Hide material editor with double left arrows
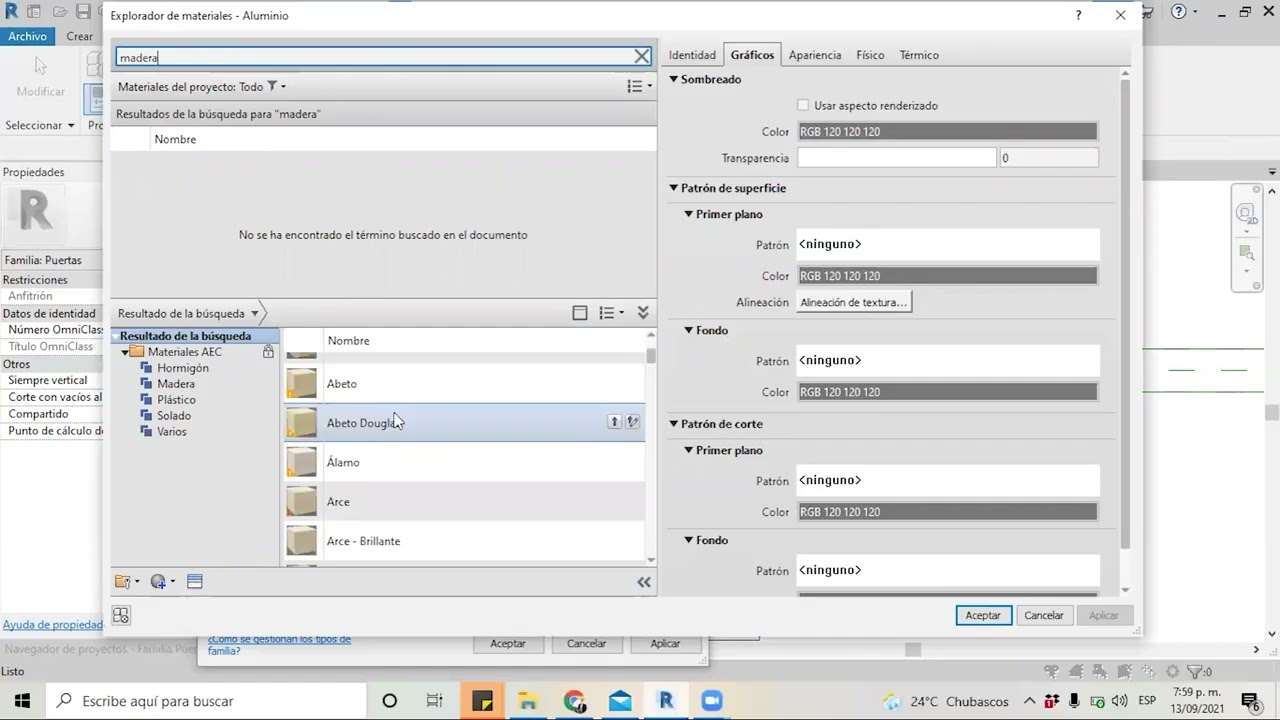This screenshot has width=1280, height=720. point(644,582)
